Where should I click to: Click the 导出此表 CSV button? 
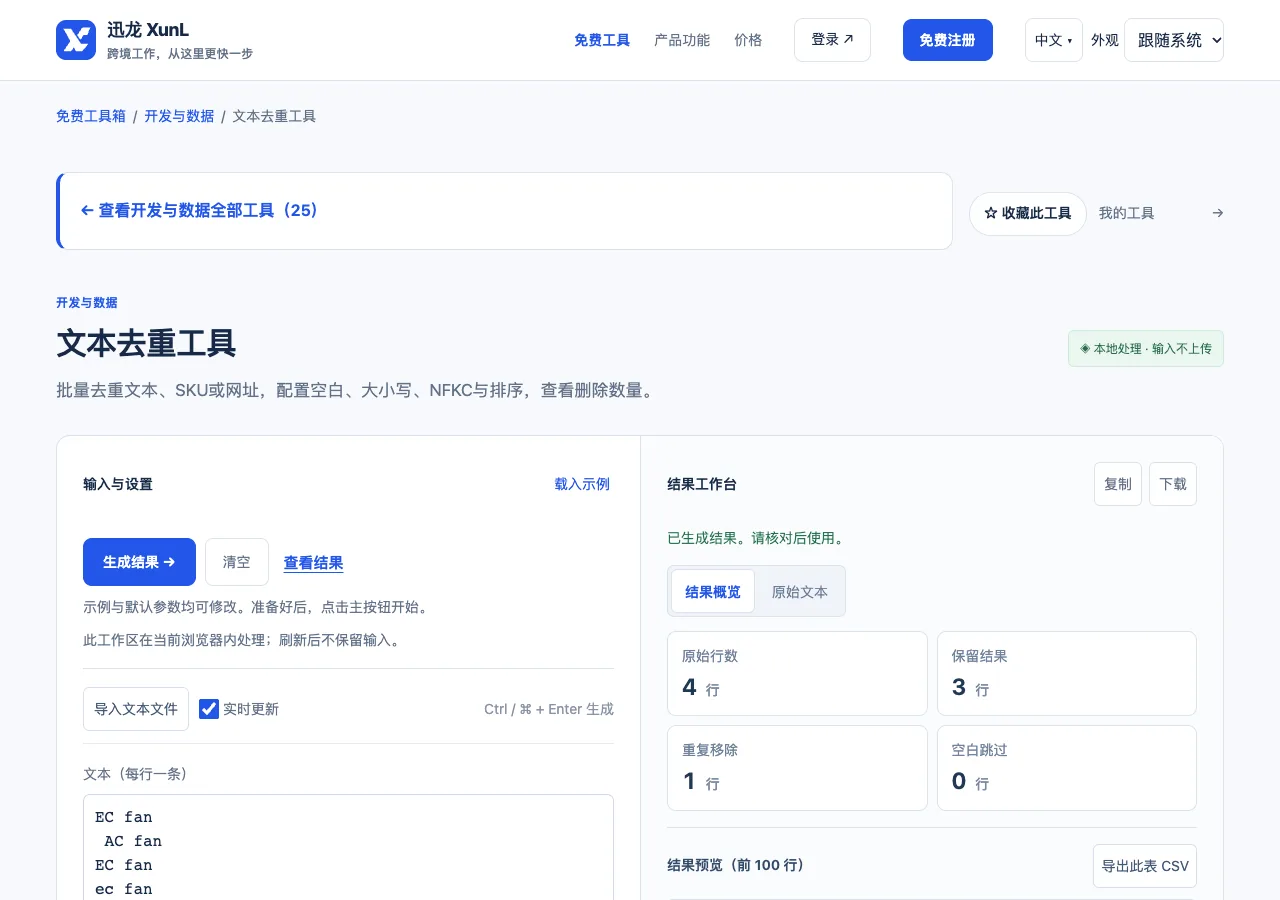(1145, 866)
